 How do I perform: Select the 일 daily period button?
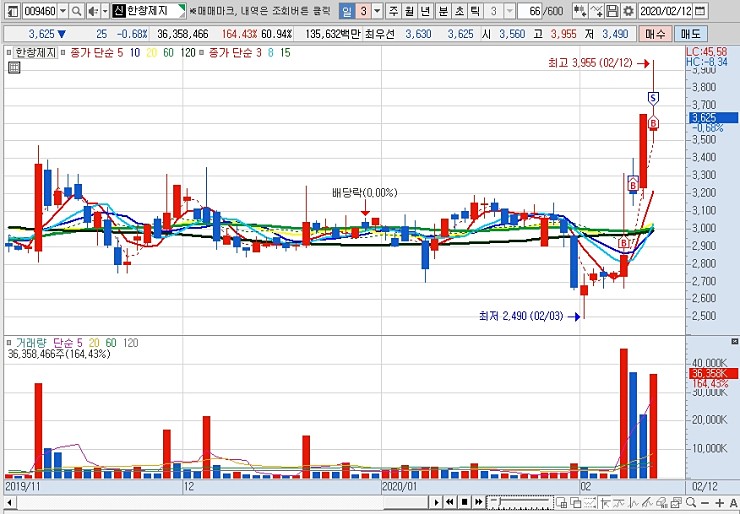click(347, 11)
